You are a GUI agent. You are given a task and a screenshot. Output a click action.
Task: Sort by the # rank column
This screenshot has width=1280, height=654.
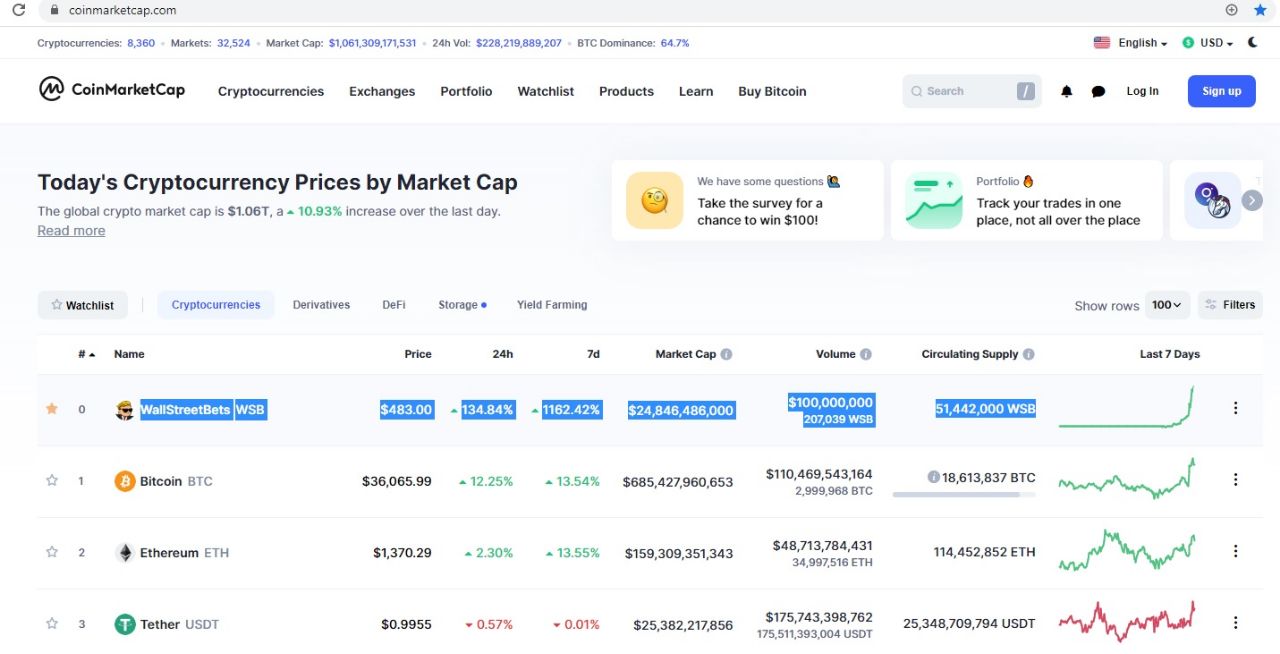pyautogui.click(x=87, y=354)
